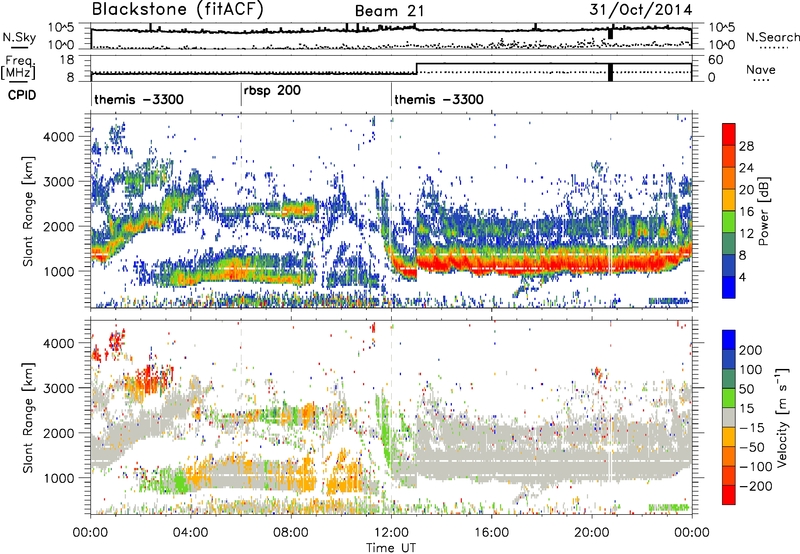Pick Velocity colorbar segment between -100 and -200
This screenshot has width=800, height=554.
point(729,475)
